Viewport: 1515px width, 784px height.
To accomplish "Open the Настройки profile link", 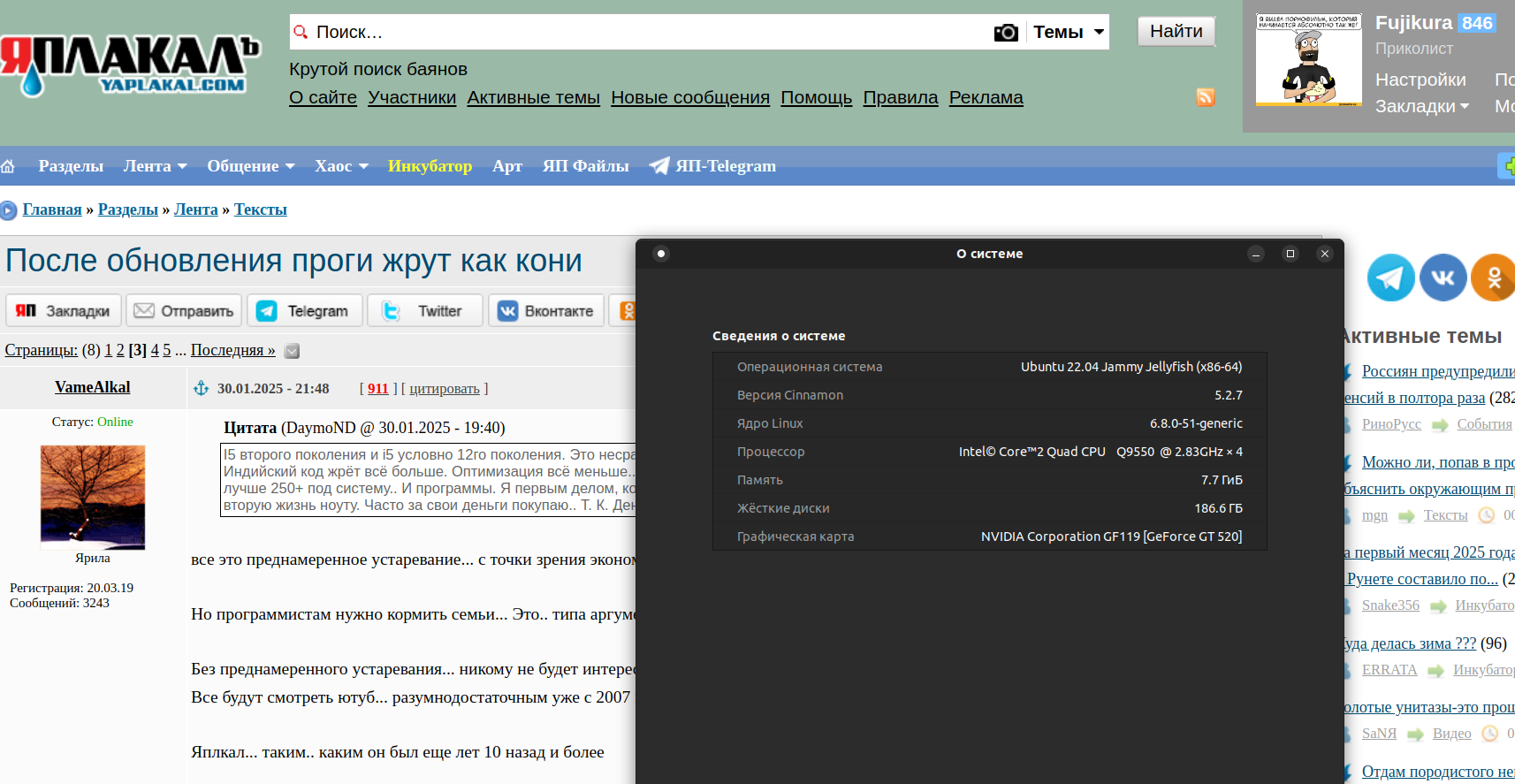I will (1420, 80).
